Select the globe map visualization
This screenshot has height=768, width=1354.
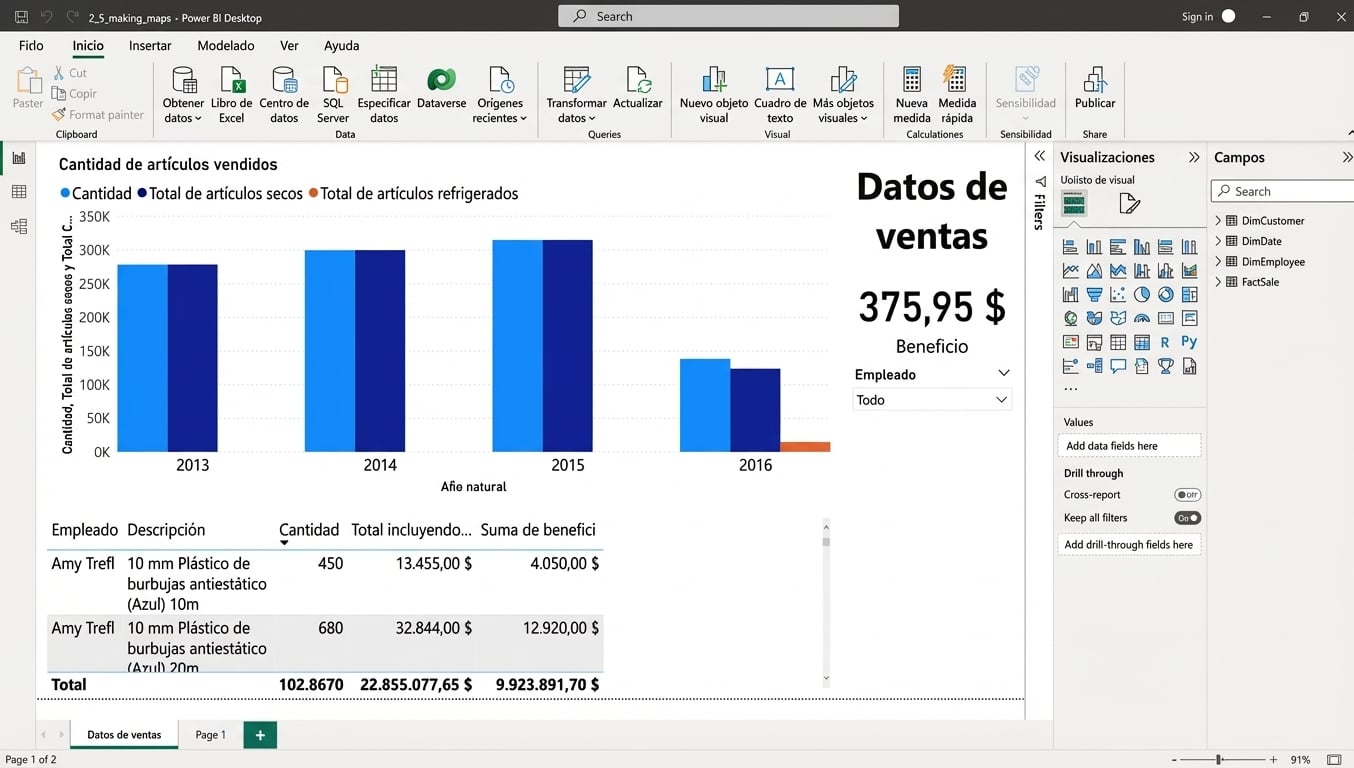(1070, 318)
